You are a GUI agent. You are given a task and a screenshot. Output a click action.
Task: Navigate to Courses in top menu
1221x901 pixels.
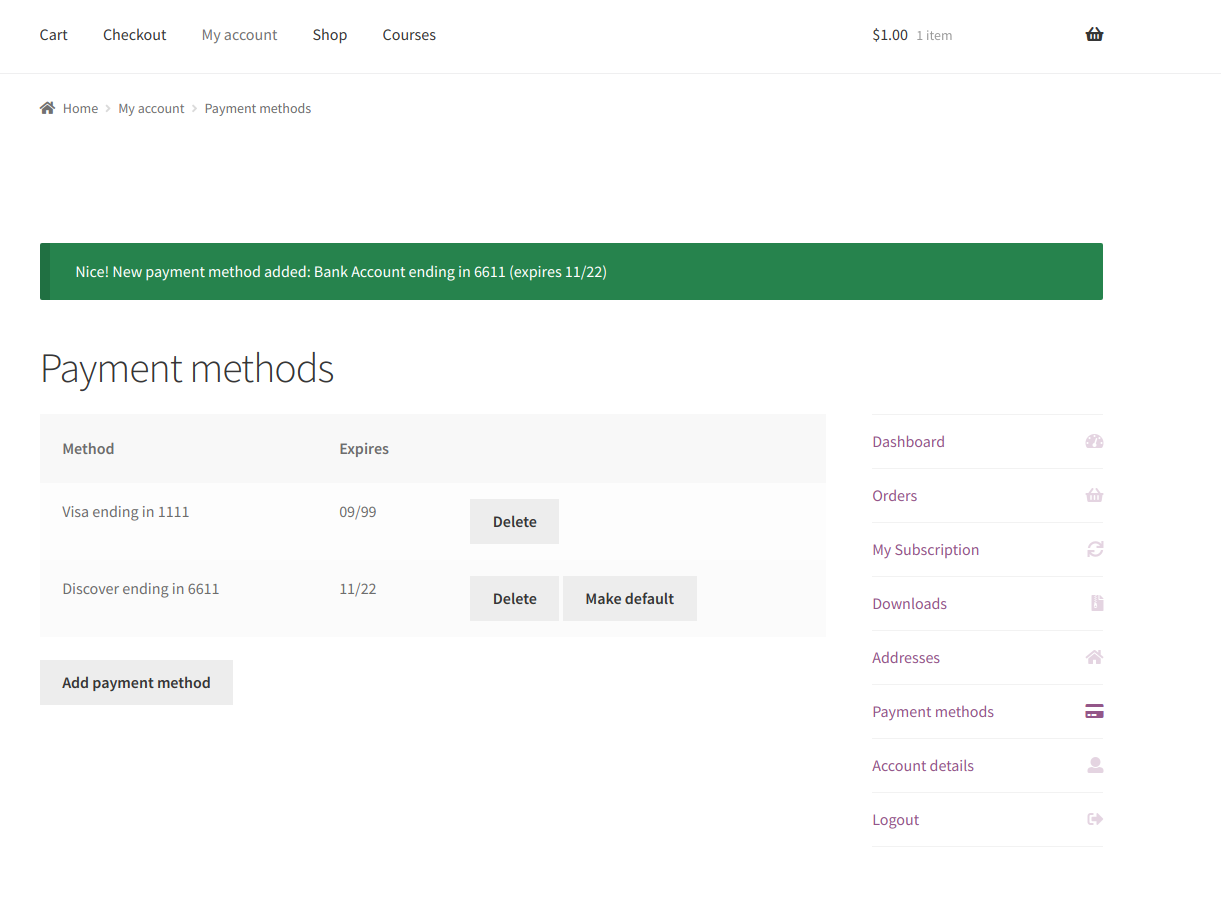[409, 35]
